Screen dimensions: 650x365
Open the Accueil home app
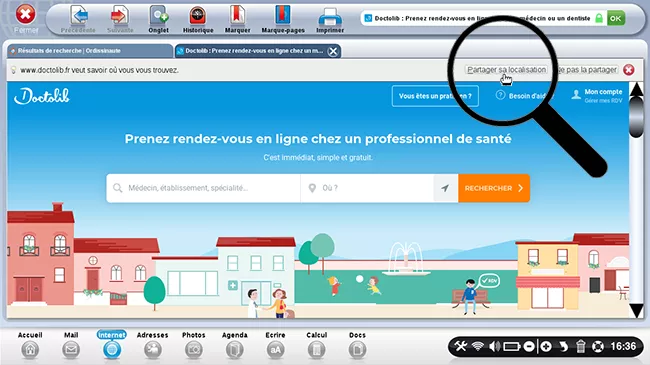pos(30,345)
